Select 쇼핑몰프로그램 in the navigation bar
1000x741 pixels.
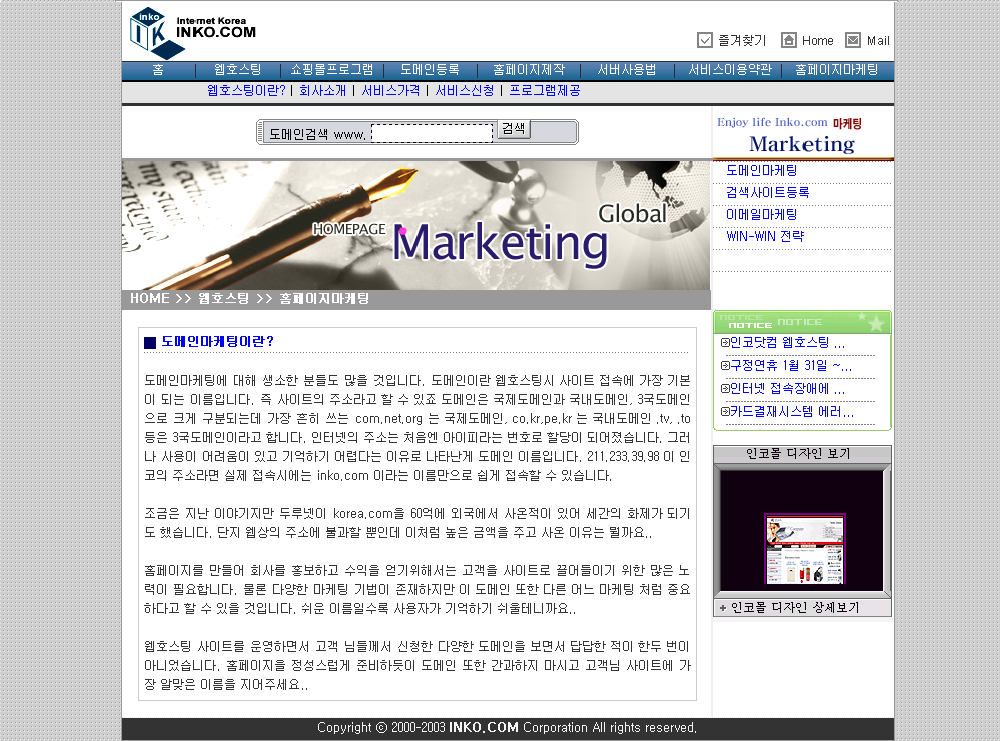pos(332,70)
